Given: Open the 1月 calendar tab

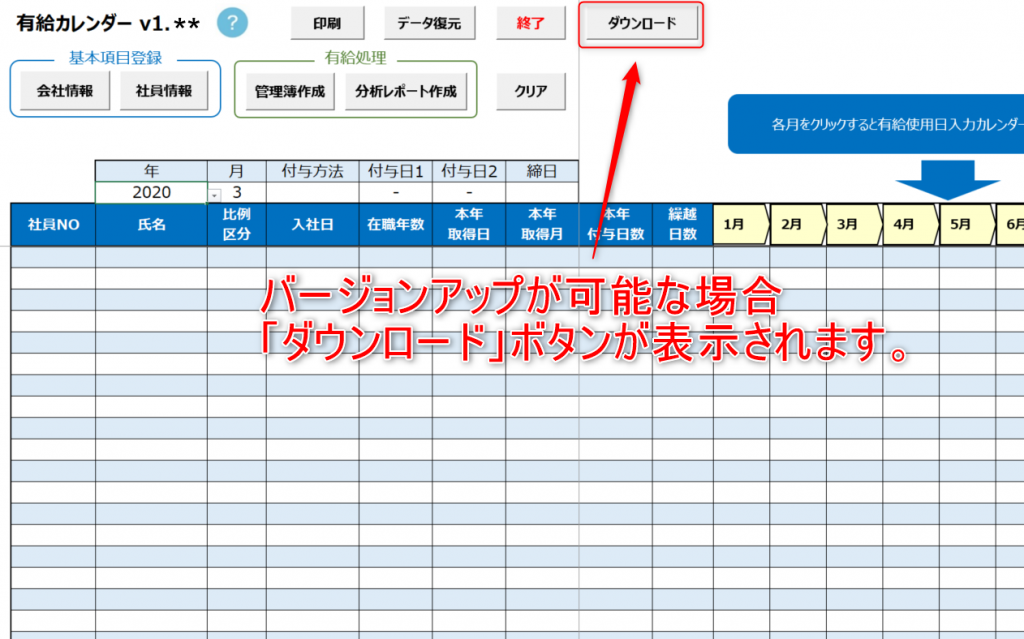Looking at the screenshot, I should (x=741, y=224).
